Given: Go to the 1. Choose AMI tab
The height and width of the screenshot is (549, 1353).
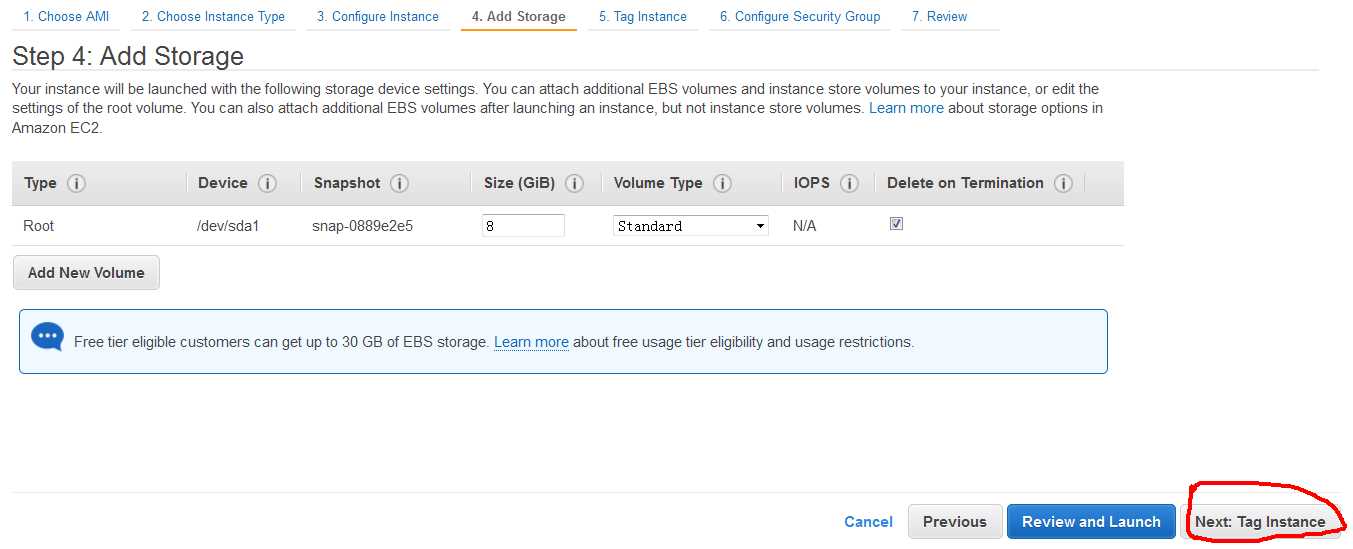Looking at the screenshot, I should coord(66,16).
